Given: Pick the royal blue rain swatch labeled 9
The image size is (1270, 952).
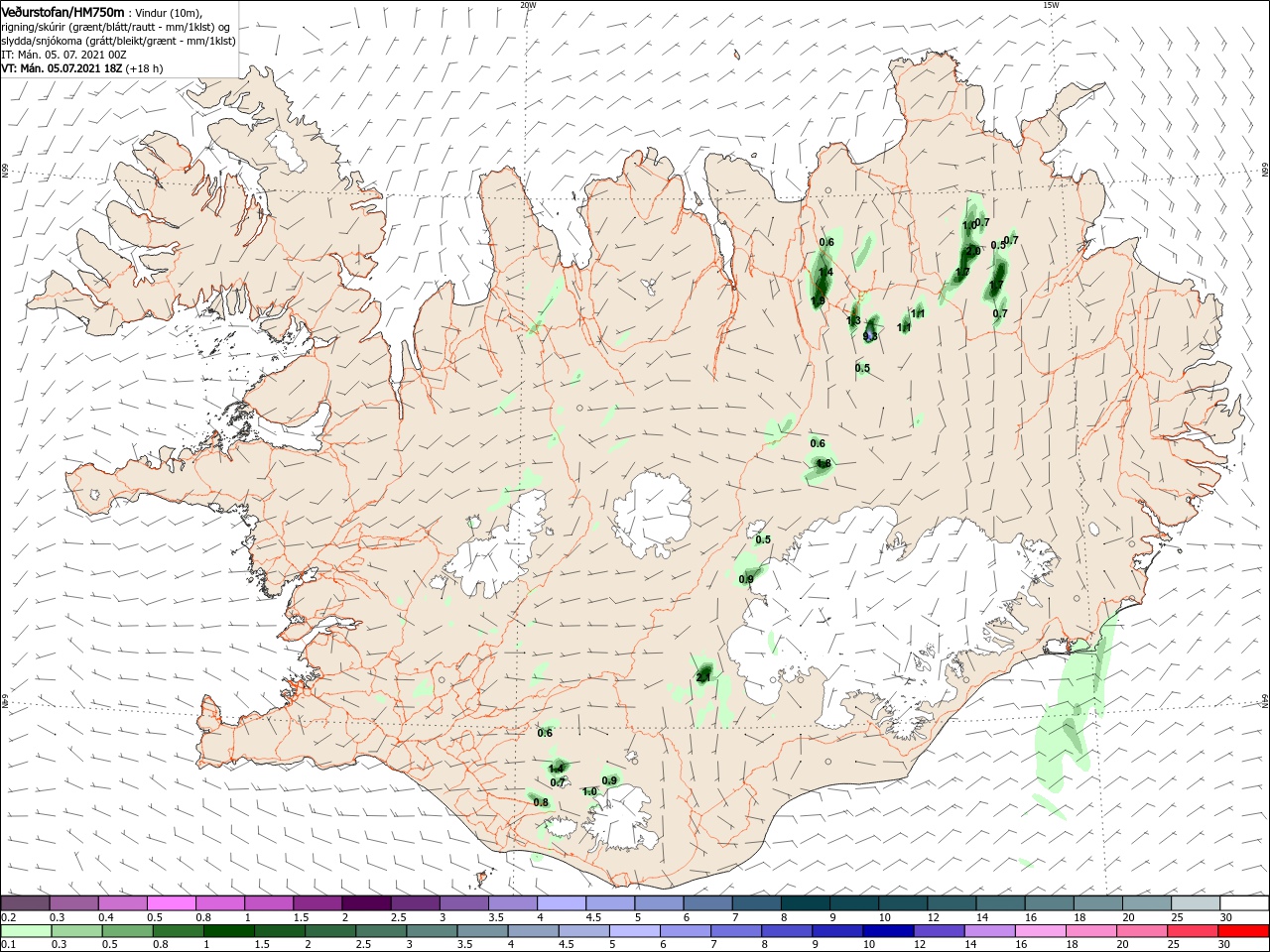Looking at the screenshot, I should tap(836, 931).
